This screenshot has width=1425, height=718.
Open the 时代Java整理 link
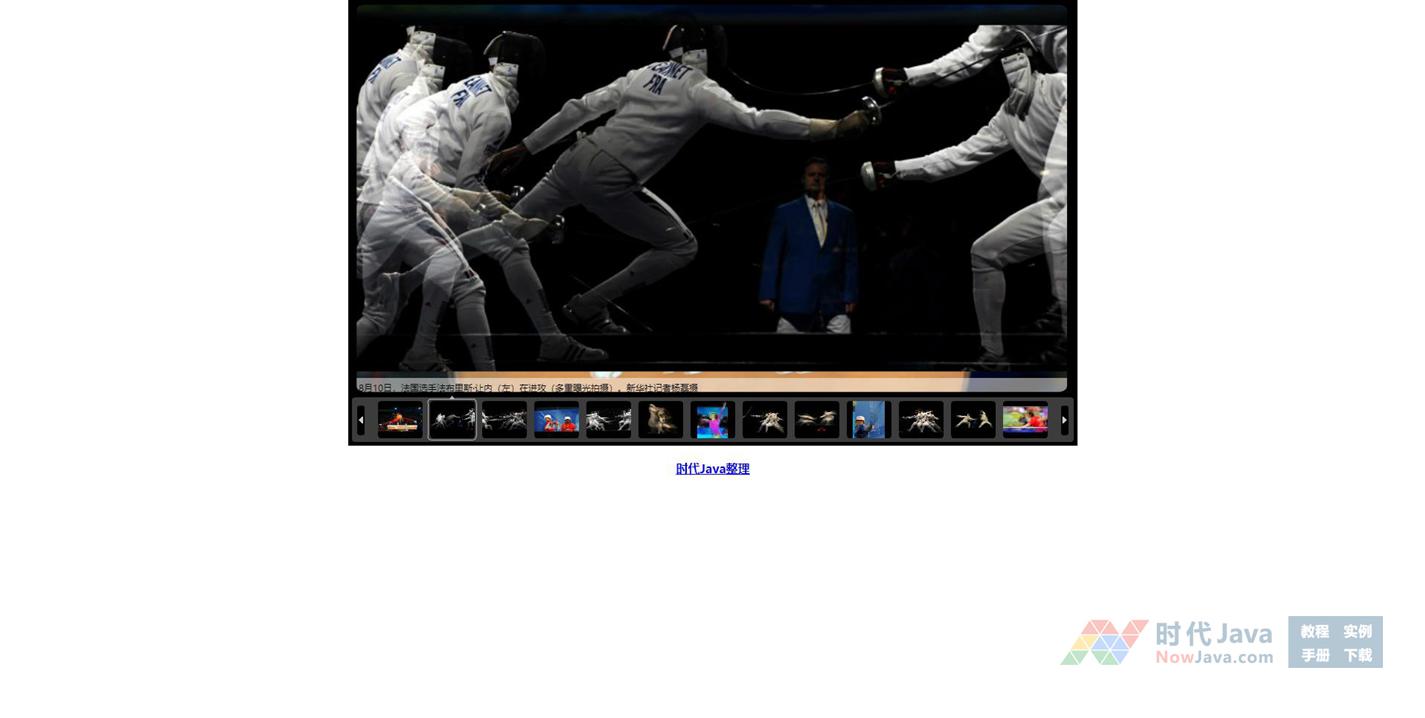[712, 469]
